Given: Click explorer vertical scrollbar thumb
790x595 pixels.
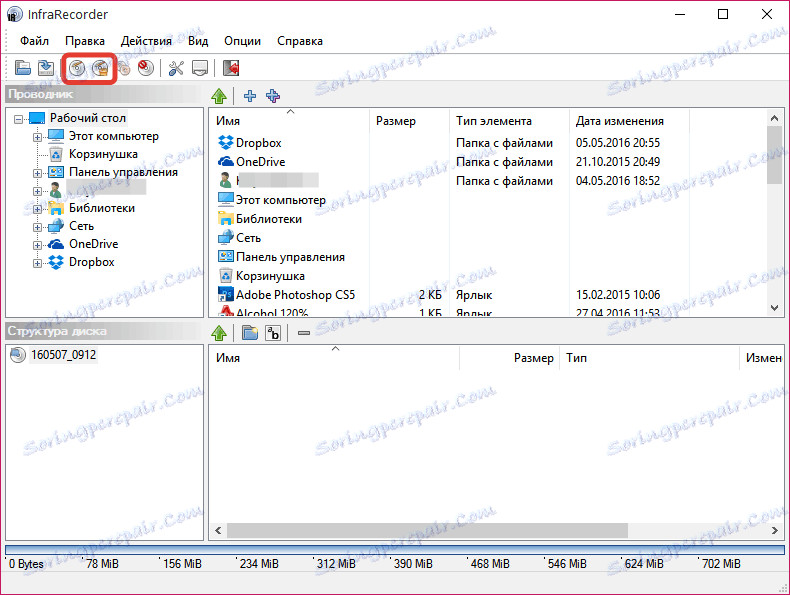Looking at the screenshot, I should 775,155.
